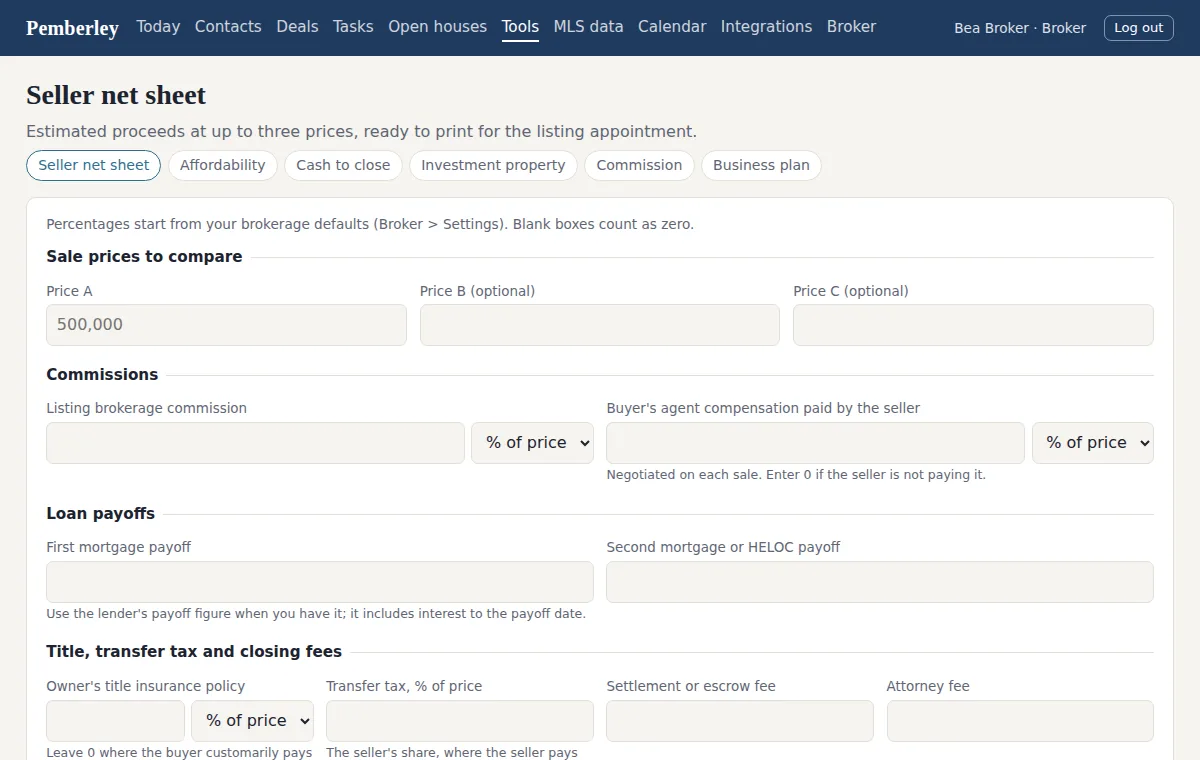Open the title insurance unit dropdown

252,721
